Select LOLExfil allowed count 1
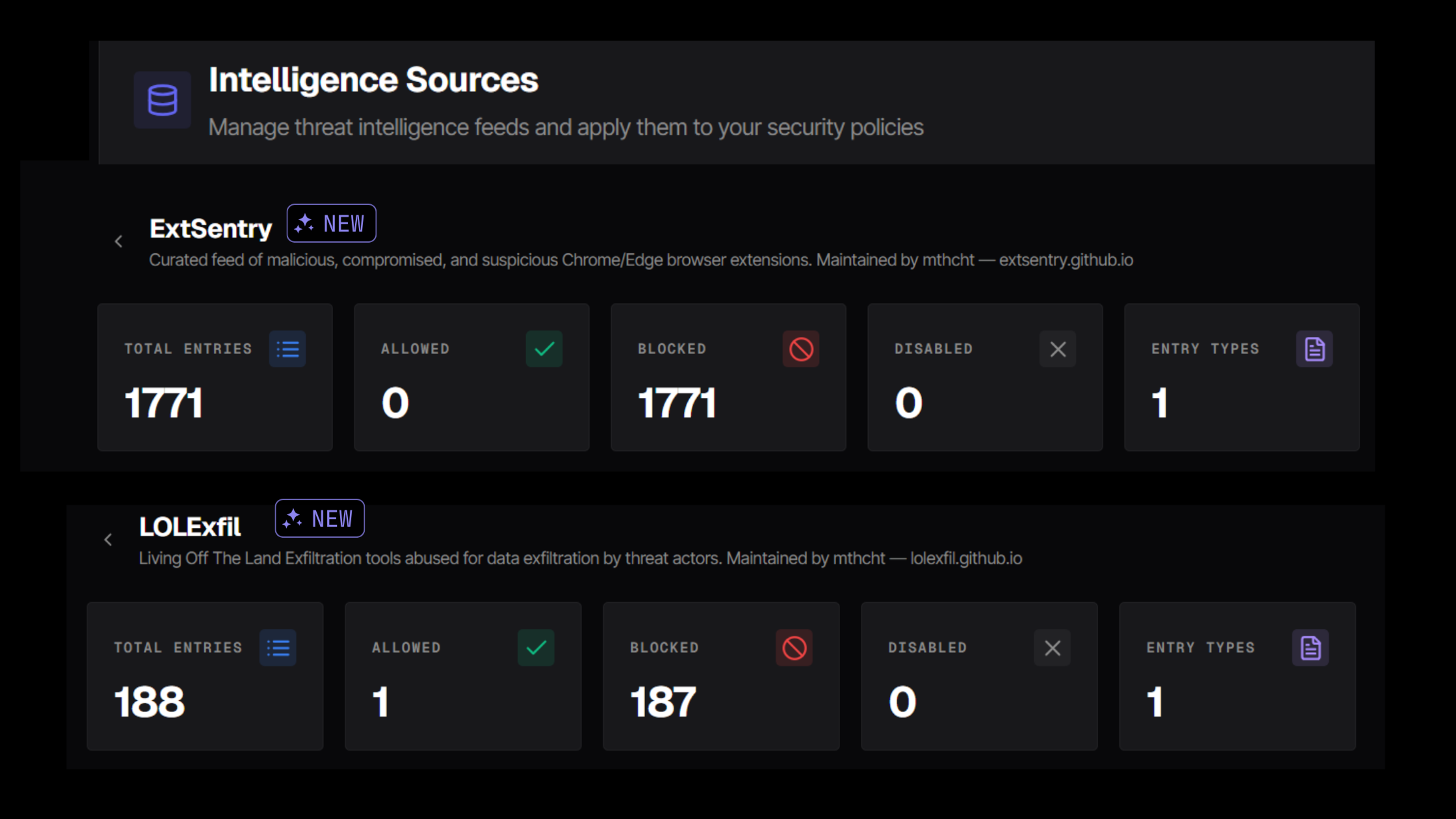The height and width of the screenshot is (819, 1456). point(380,701)
